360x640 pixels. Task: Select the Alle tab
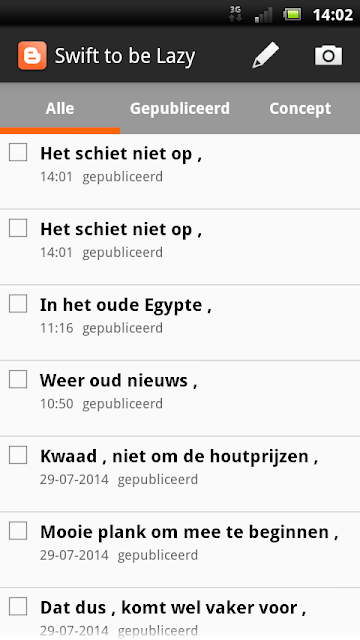(60, 109)
